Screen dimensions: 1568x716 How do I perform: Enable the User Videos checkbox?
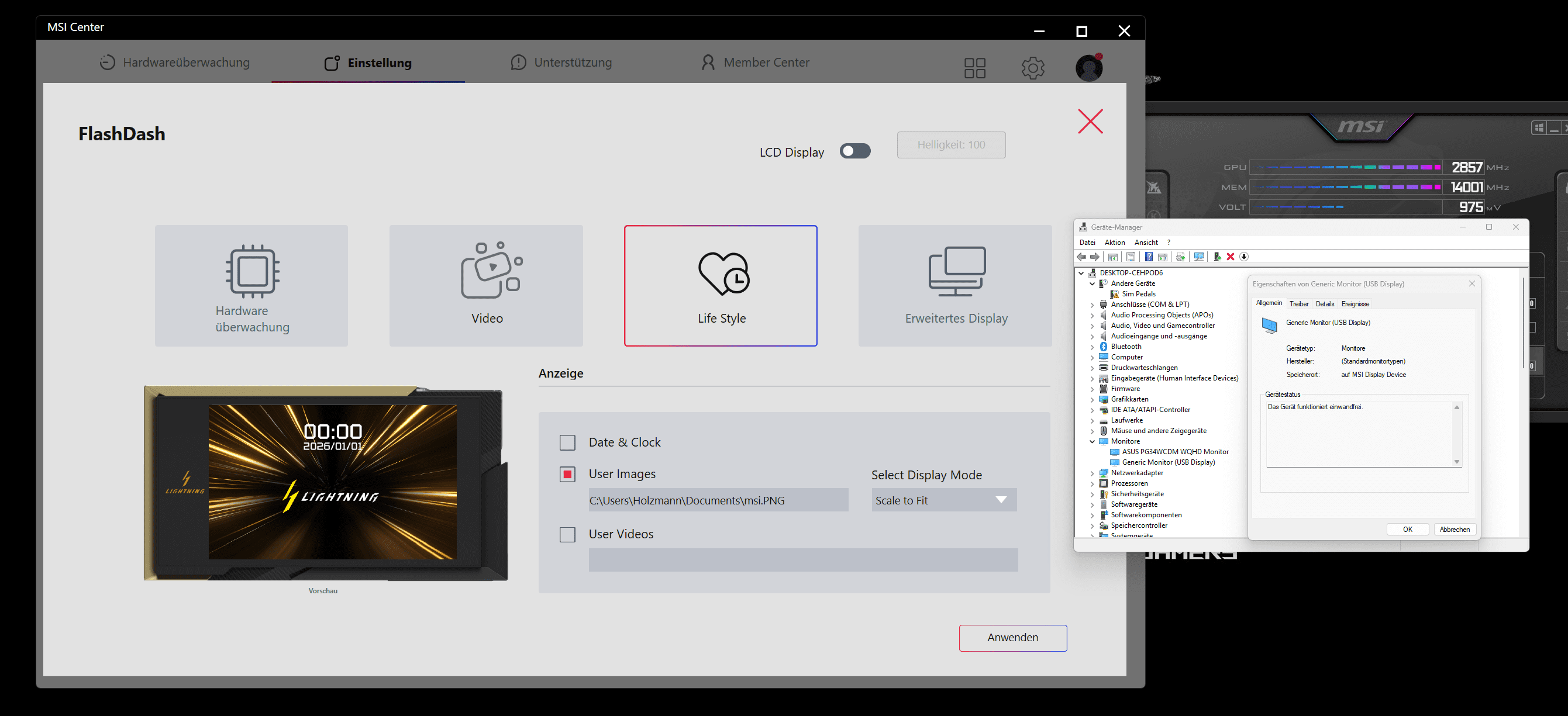[567, 534]
